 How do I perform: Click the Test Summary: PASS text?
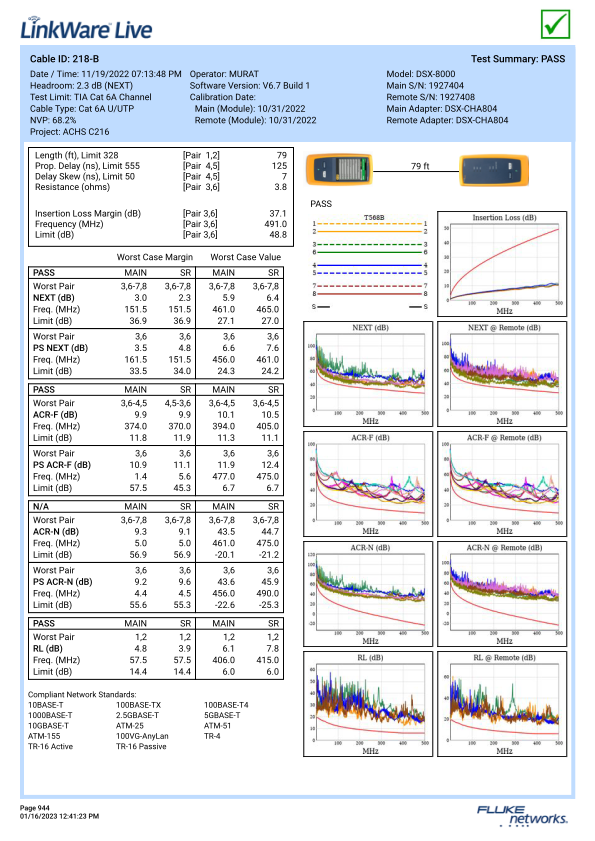(518, 59)
